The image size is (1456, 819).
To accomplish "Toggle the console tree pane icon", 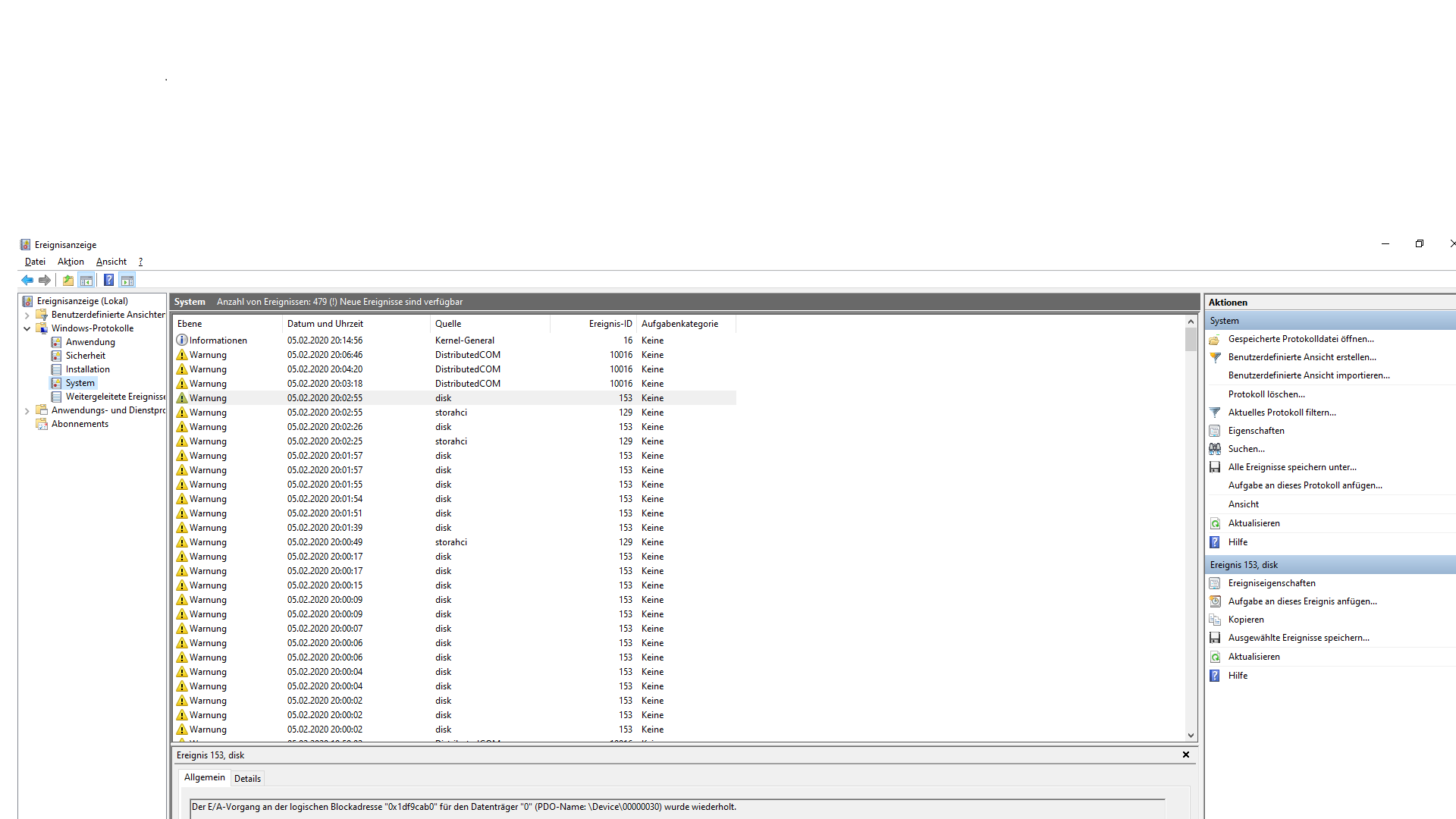I will pos(86,281).
